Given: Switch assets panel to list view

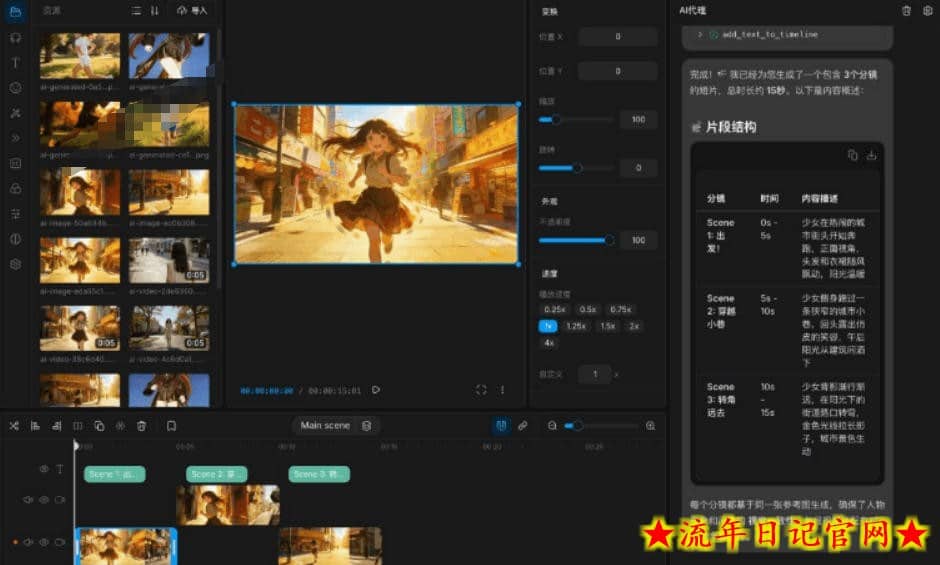Looking at the screenshot, I should (137, 11).
